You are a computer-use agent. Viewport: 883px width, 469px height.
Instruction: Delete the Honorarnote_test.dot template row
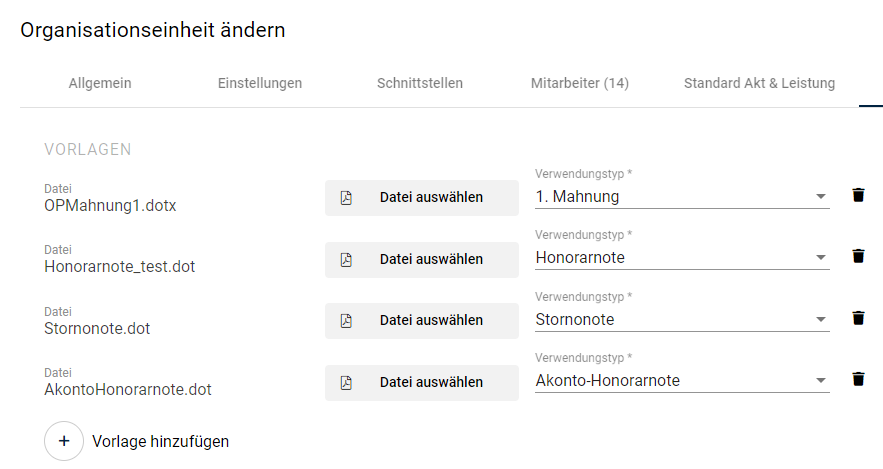click(x=858, y=256)
